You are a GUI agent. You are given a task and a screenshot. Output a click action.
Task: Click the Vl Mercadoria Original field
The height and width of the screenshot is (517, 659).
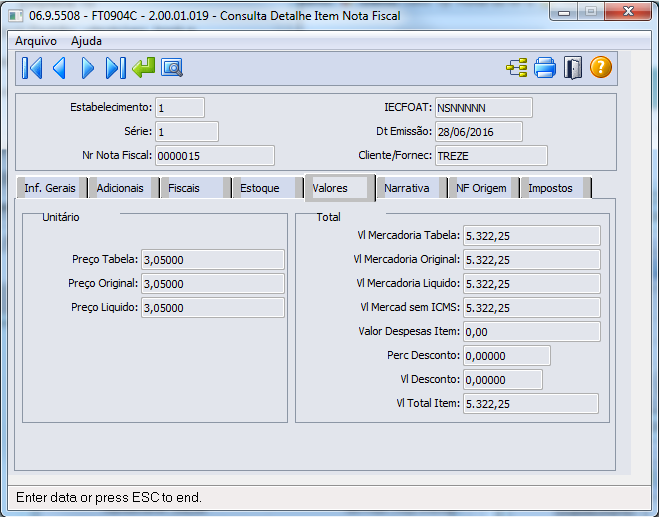[532, 259]
